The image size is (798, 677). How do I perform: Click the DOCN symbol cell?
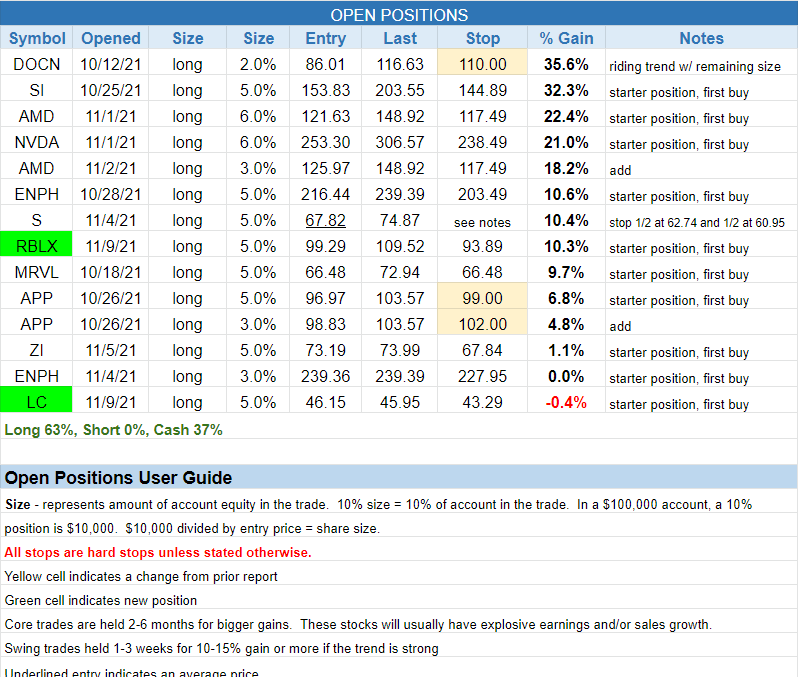[x=37, y=64]
